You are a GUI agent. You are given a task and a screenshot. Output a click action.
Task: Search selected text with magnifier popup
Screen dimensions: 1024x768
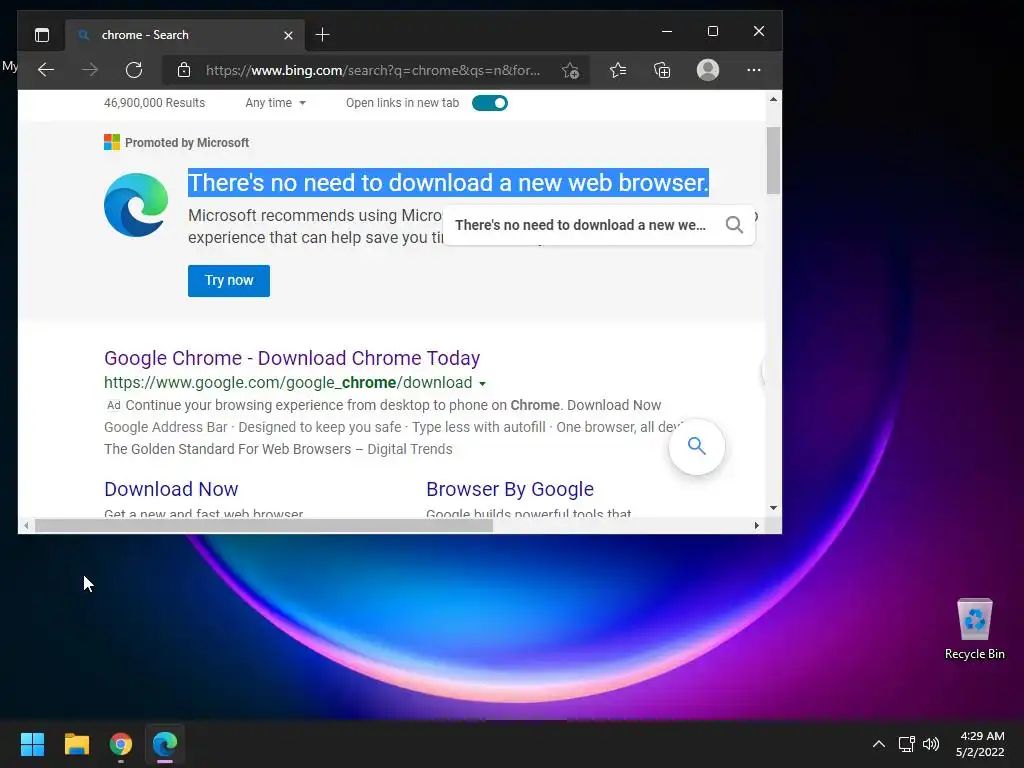pos(734,225)
